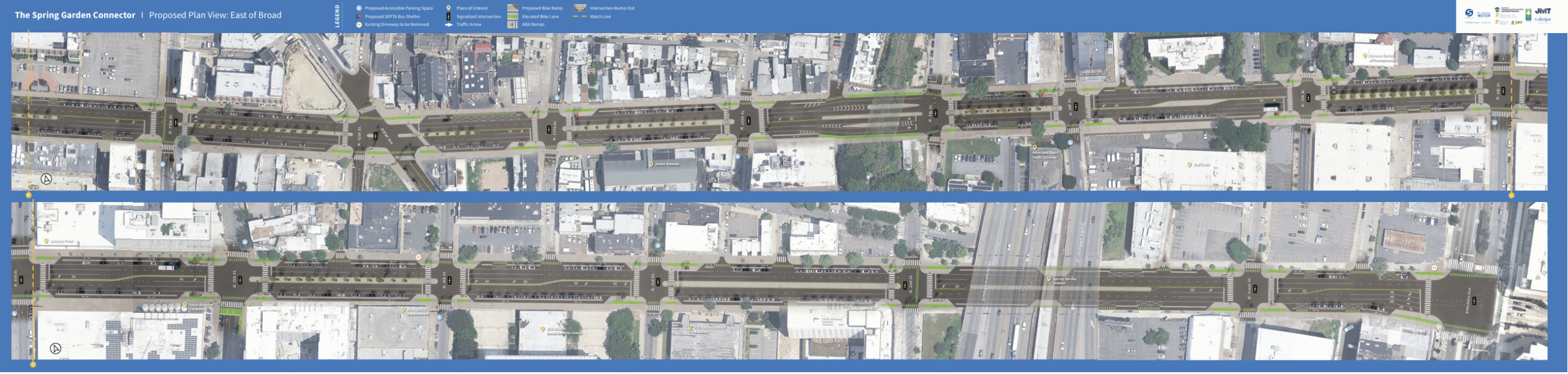Click the Amazon Fresh place pin
This screenshot has height=374, width=1568.
47,242
